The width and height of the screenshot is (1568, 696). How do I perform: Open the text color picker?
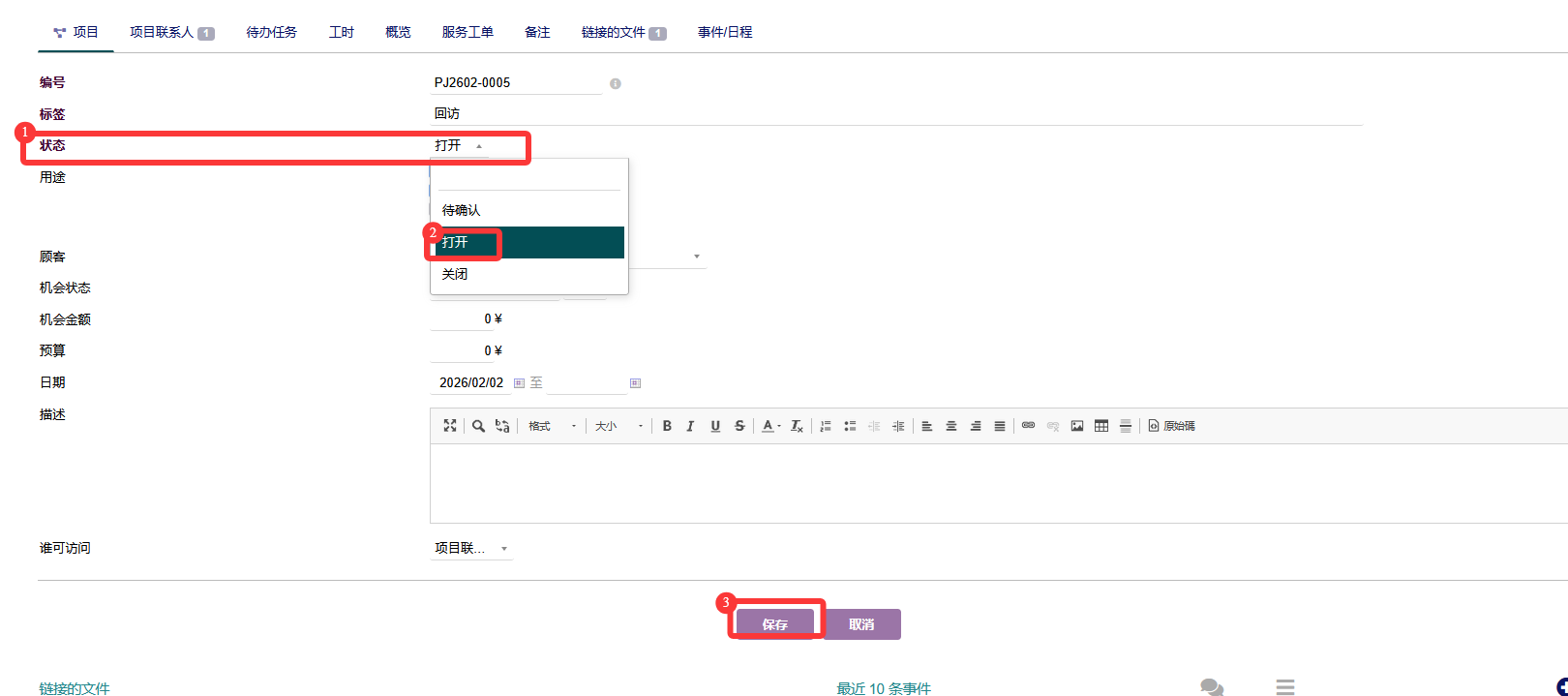tap(770, 426)
